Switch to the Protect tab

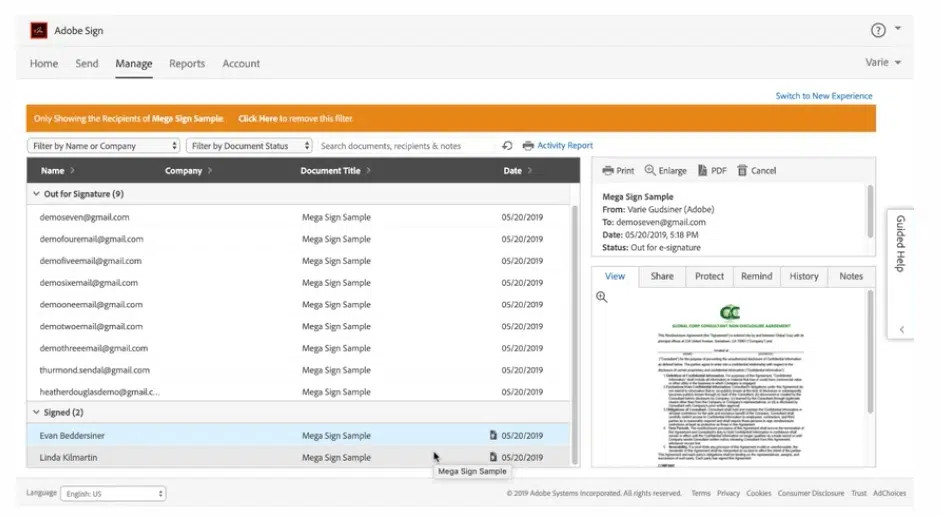[x=709, y=276]
